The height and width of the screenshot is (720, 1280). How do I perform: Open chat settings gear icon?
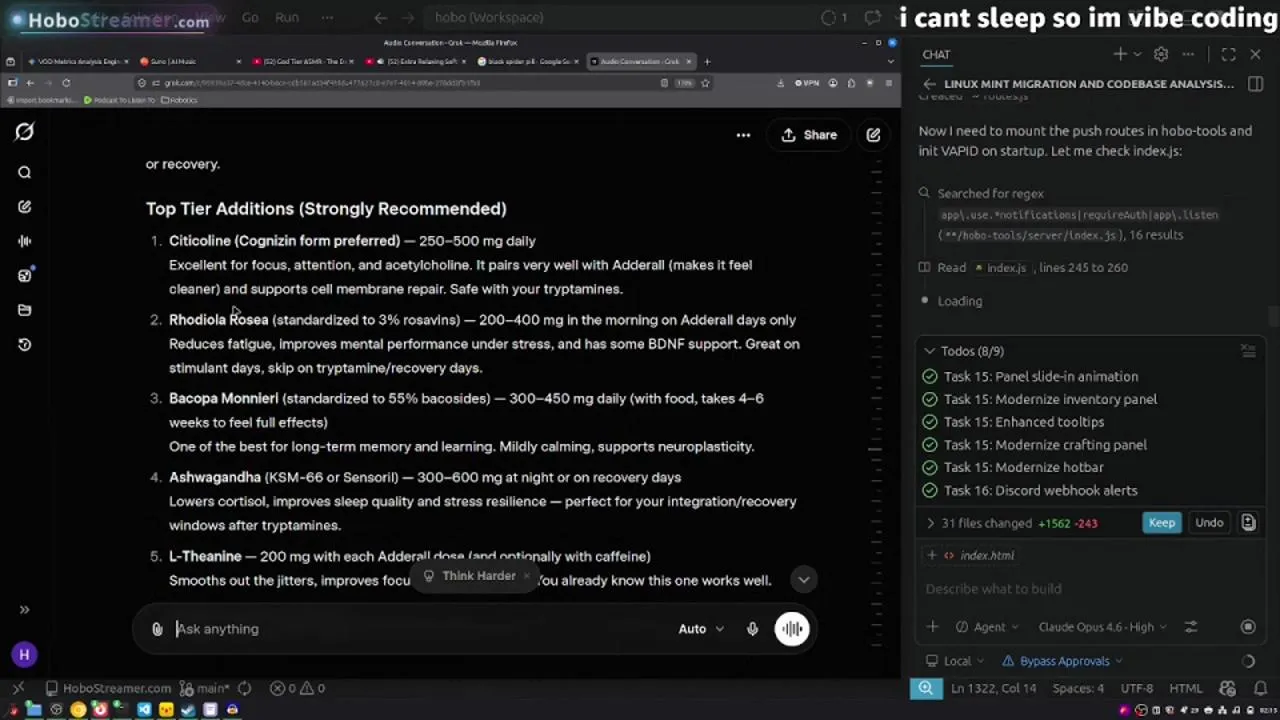coord(1161,54)
